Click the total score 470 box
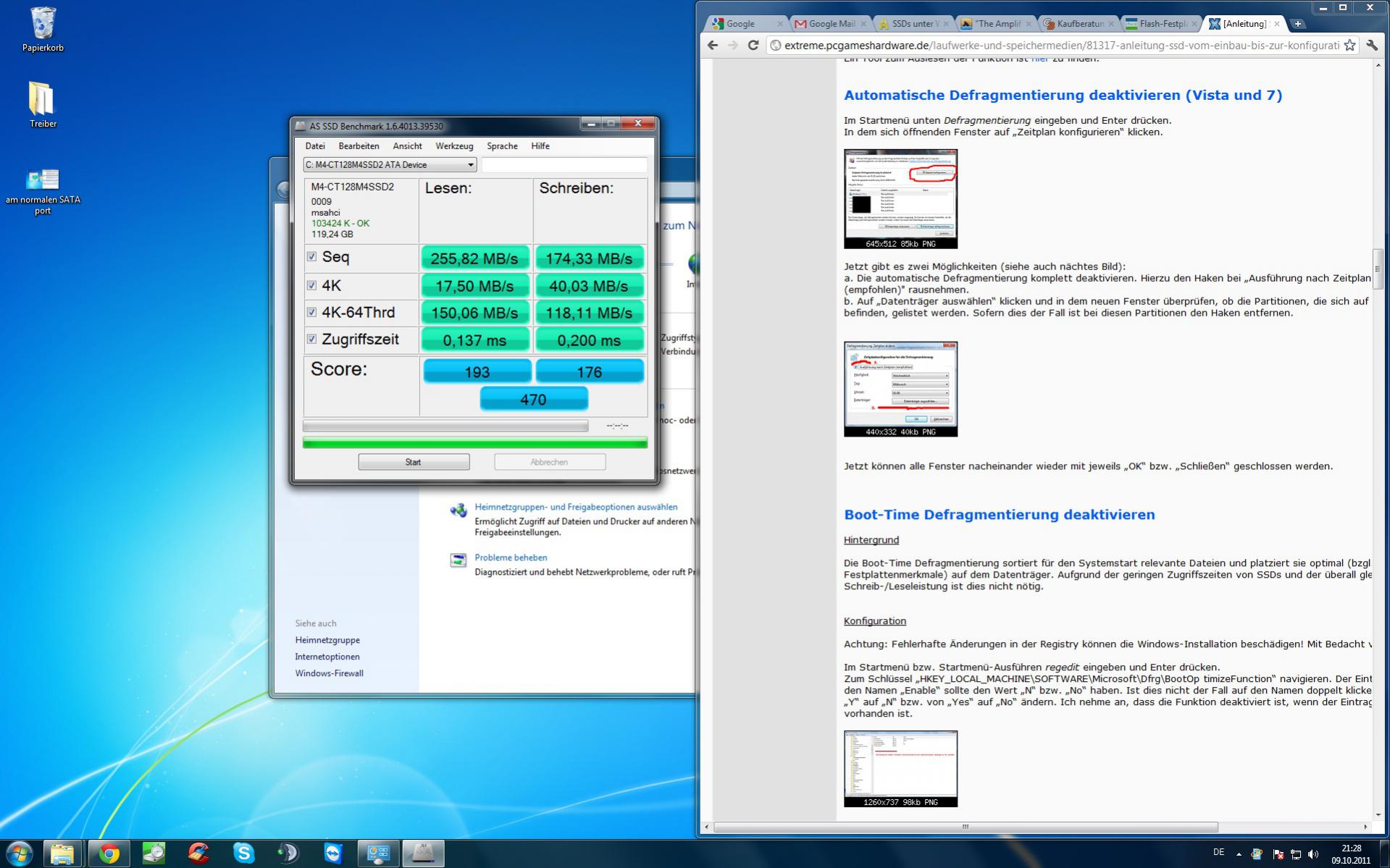Image resolution: width=1390 pixels, height=868 pixels. [x=534, y=399]
